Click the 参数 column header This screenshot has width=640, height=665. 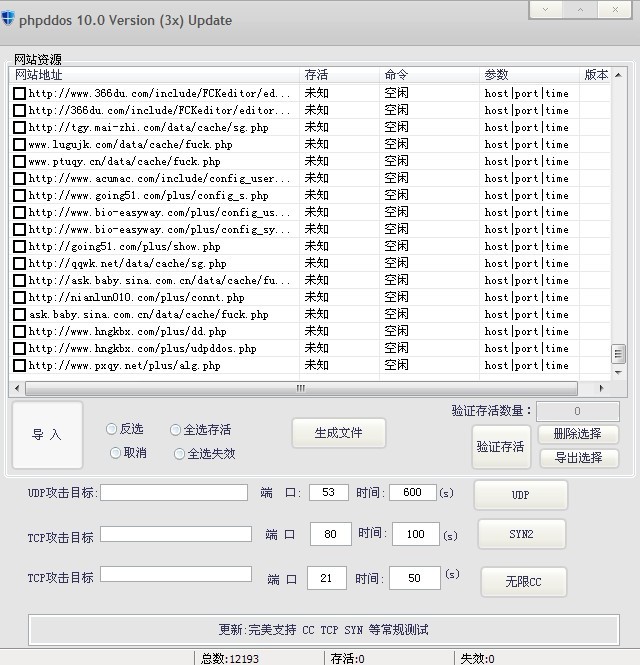click(529, 75)
